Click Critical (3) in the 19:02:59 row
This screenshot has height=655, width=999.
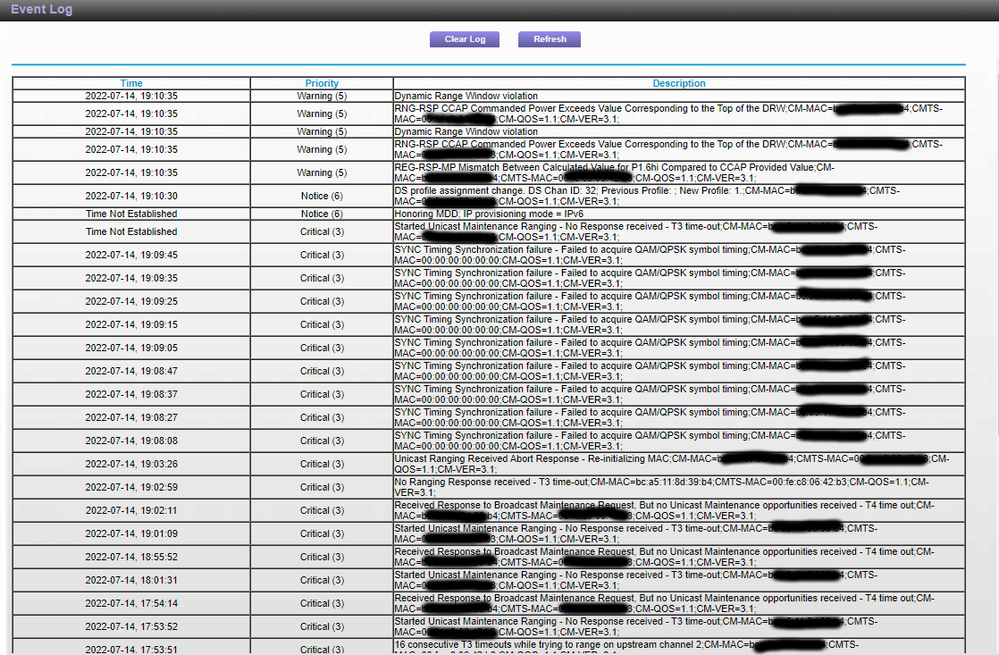[x=322, y=487]
